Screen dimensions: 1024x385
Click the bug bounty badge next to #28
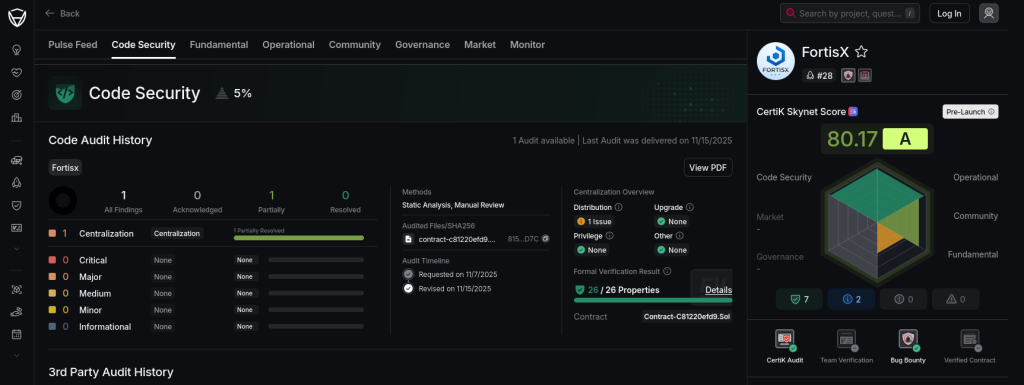click(848, 76)
